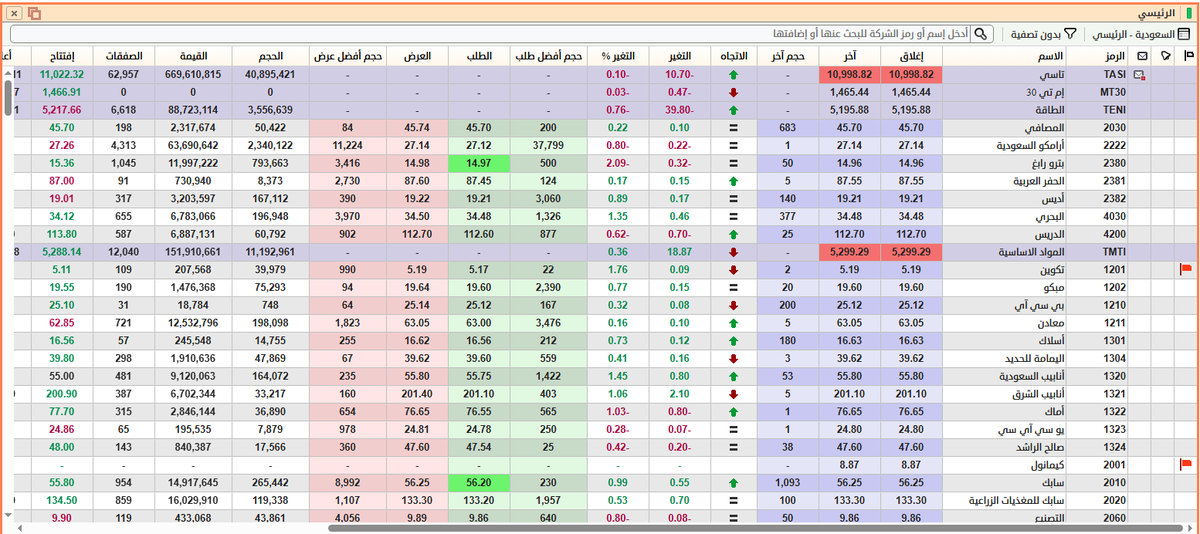Click green bid cell 56.20 in row 2010
The width and height of the screenshot is (1200, 534).
coord(479,482)
